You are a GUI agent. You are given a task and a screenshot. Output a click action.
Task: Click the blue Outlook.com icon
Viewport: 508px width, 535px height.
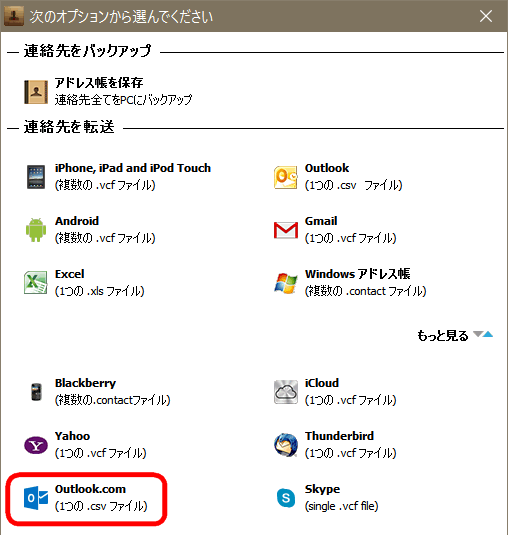pyautogui.click(x=36, y=498)
